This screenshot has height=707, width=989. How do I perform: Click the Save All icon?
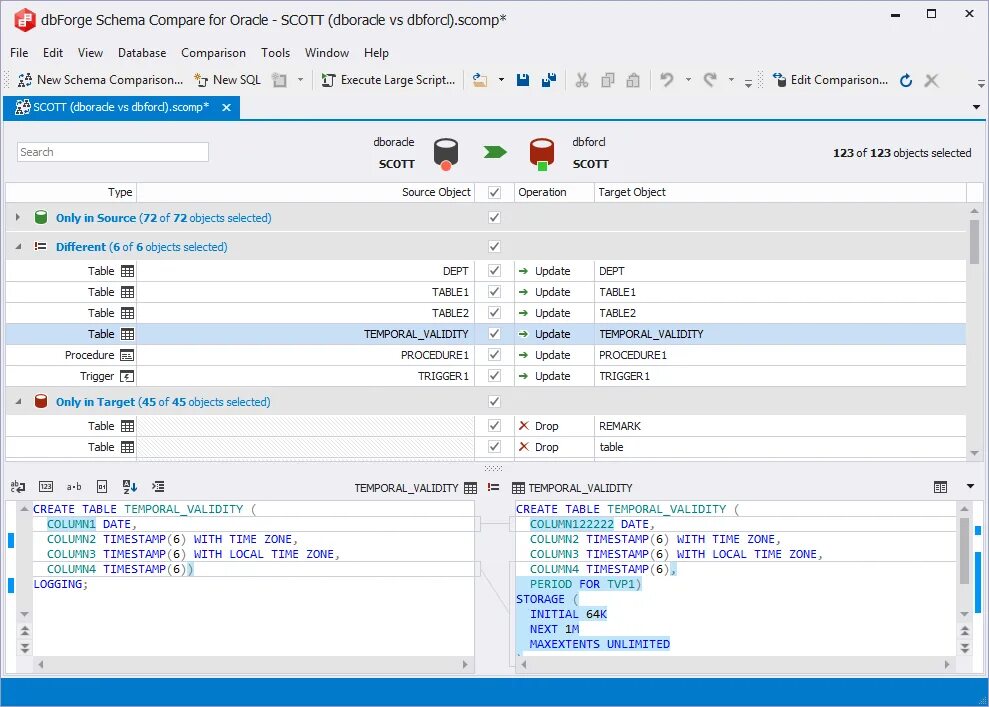[549, 80]
